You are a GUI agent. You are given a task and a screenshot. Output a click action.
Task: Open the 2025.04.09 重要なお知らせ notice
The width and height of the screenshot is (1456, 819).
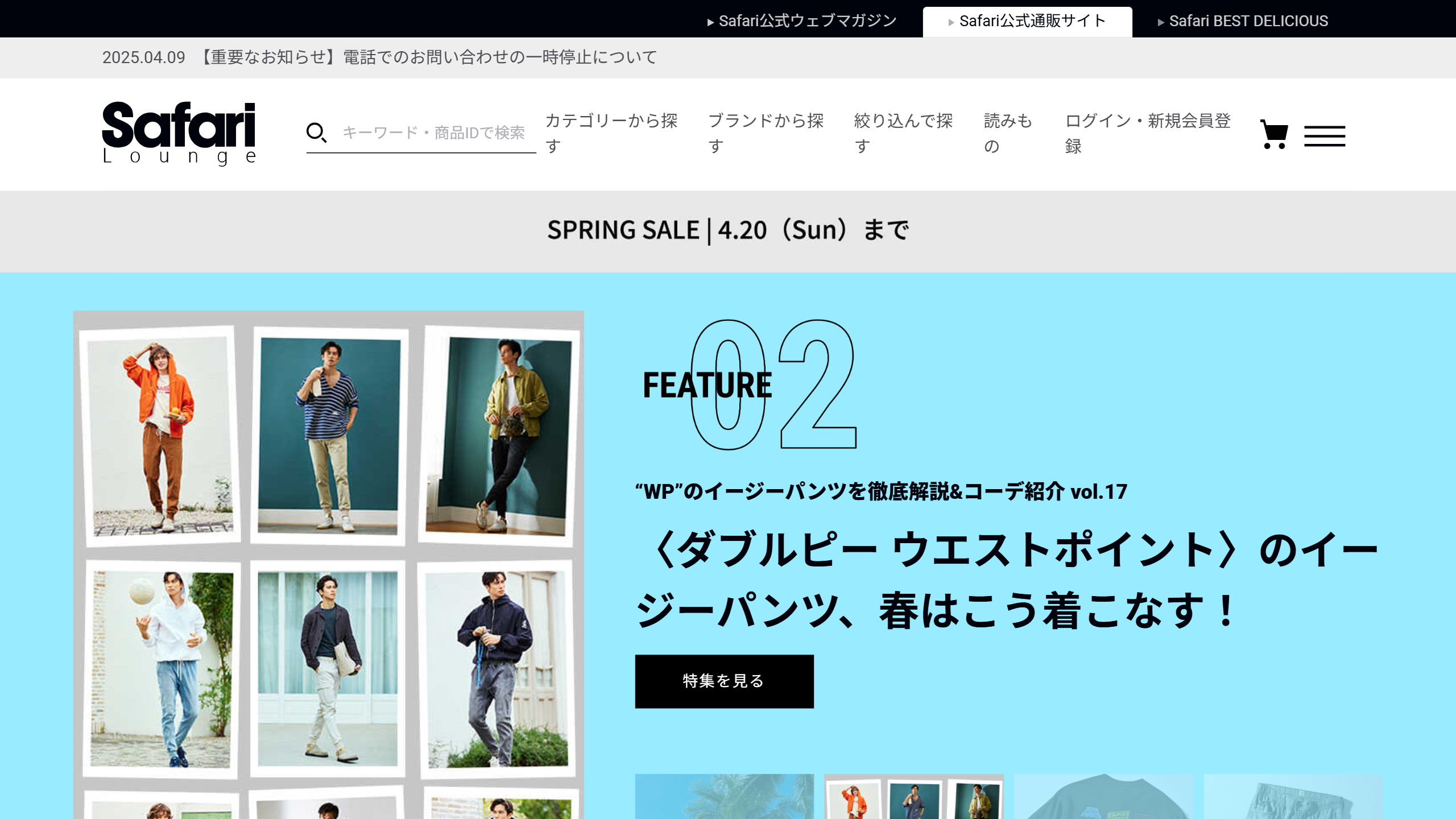(379, 57)
